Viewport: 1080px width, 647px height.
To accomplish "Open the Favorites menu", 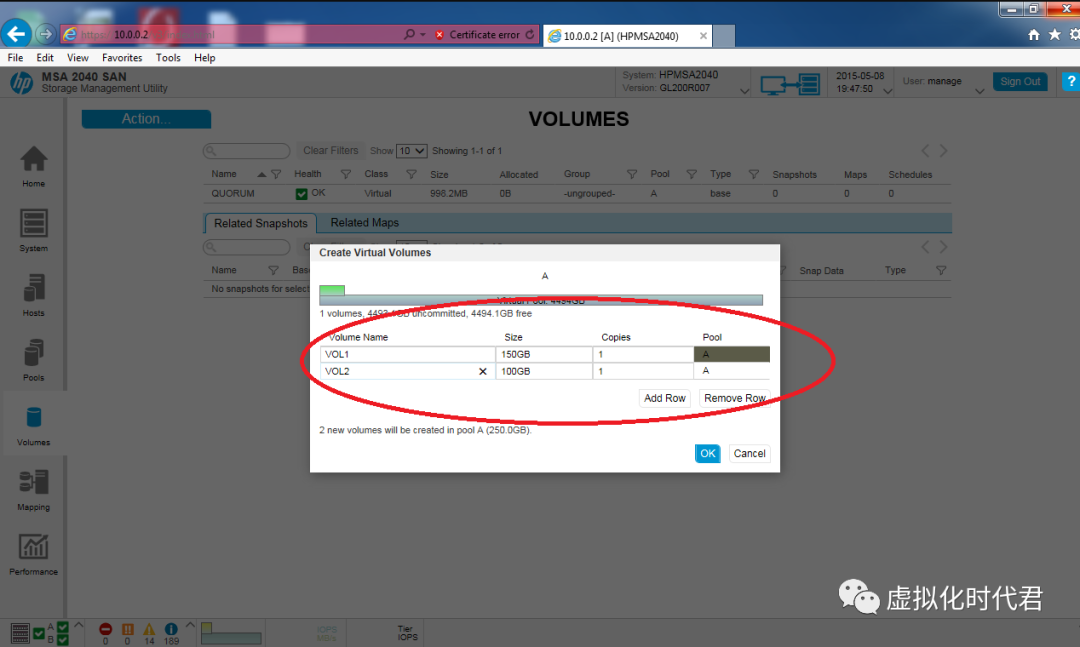I will (x=122, y=58).
